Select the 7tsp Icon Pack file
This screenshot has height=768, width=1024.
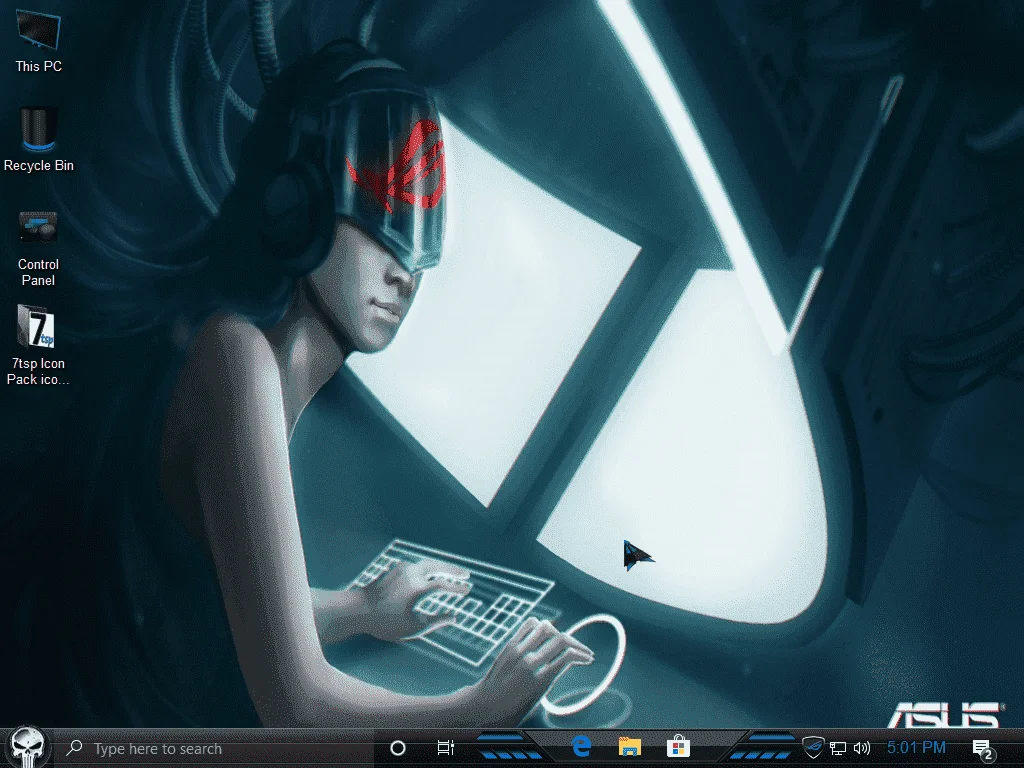coord(38,345)
